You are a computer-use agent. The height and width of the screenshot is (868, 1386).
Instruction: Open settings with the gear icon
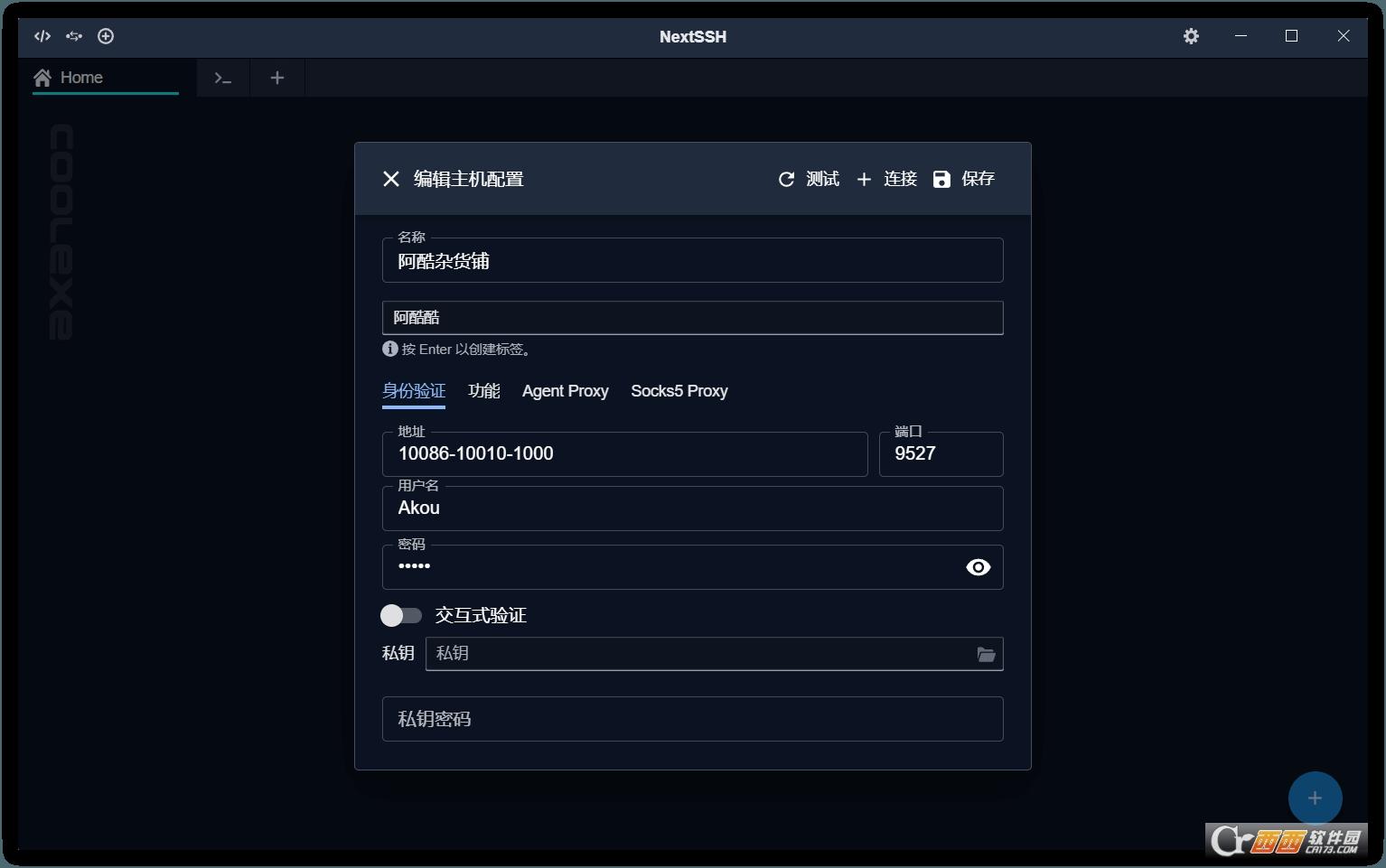tap(1191, 36)
